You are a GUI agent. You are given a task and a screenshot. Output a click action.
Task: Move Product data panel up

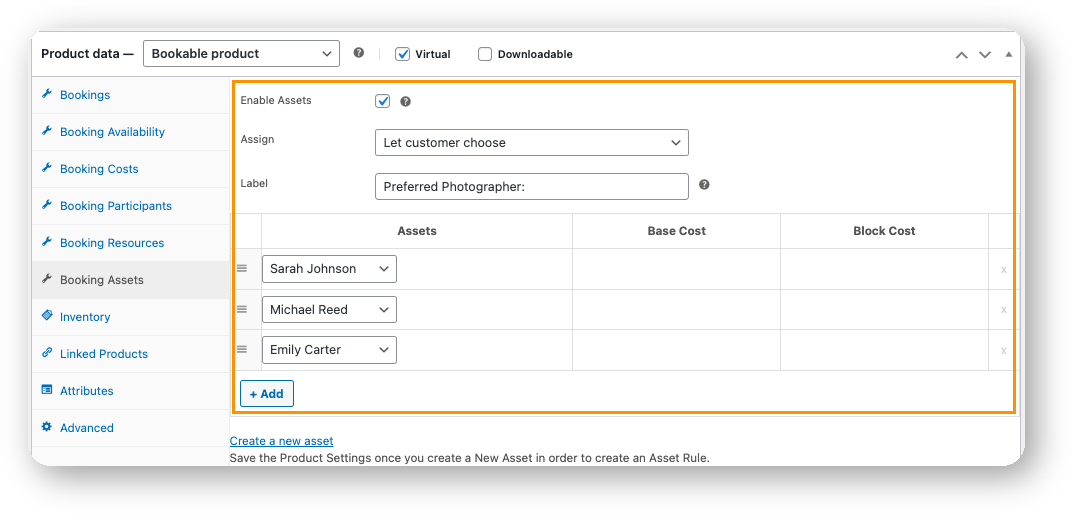click(961, 54)
